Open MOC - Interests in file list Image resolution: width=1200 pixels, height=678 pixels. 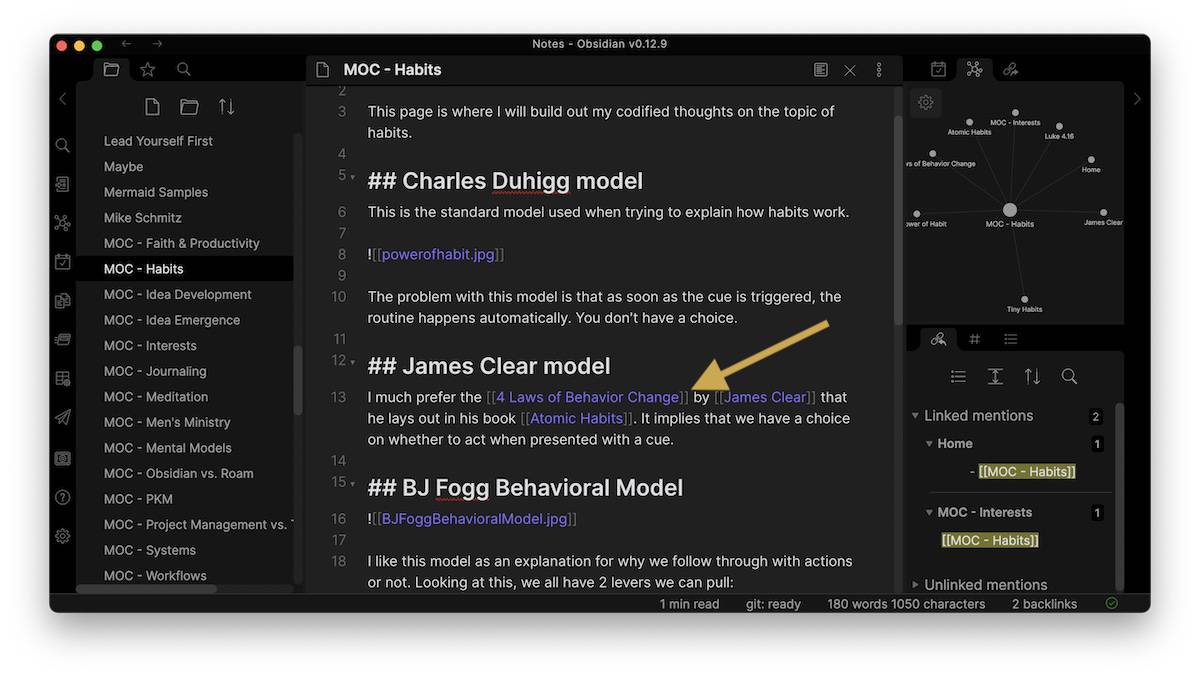tap(150, 346)
